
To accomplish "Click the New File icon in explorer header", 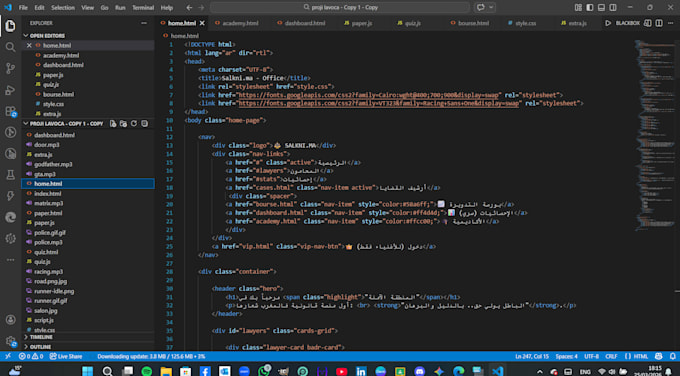I will click(113, 124).
